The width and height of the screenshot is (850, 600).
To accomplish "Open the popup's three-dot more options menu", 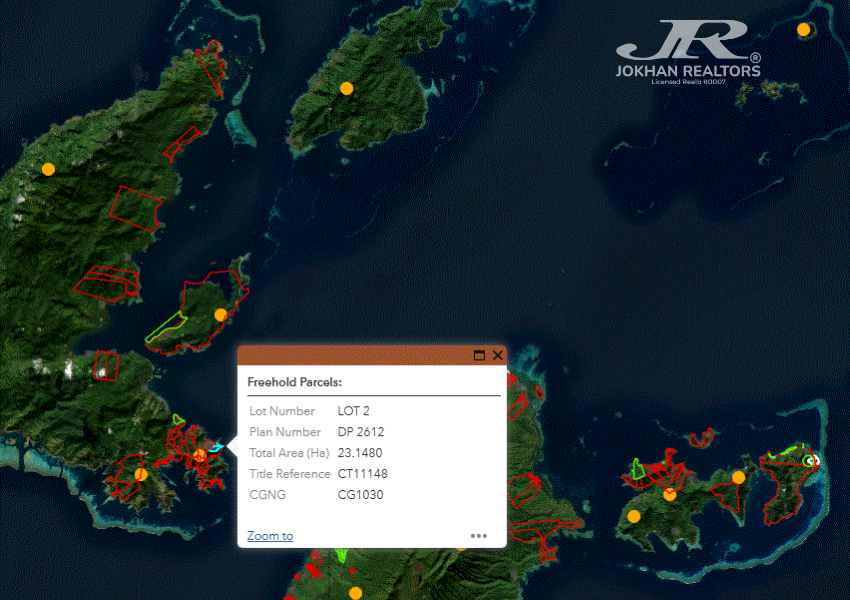I will (479, 536).
